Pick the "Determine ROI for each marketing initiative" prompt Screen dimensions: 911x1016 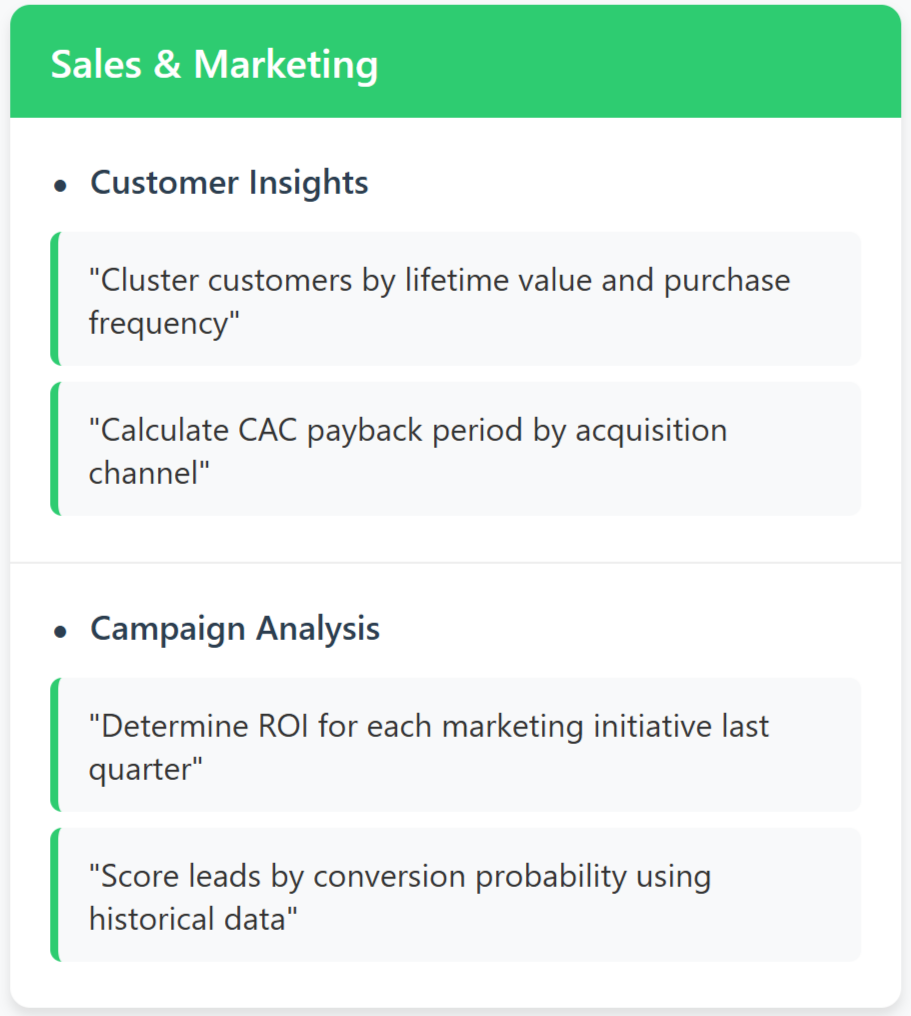pos(456,745)
